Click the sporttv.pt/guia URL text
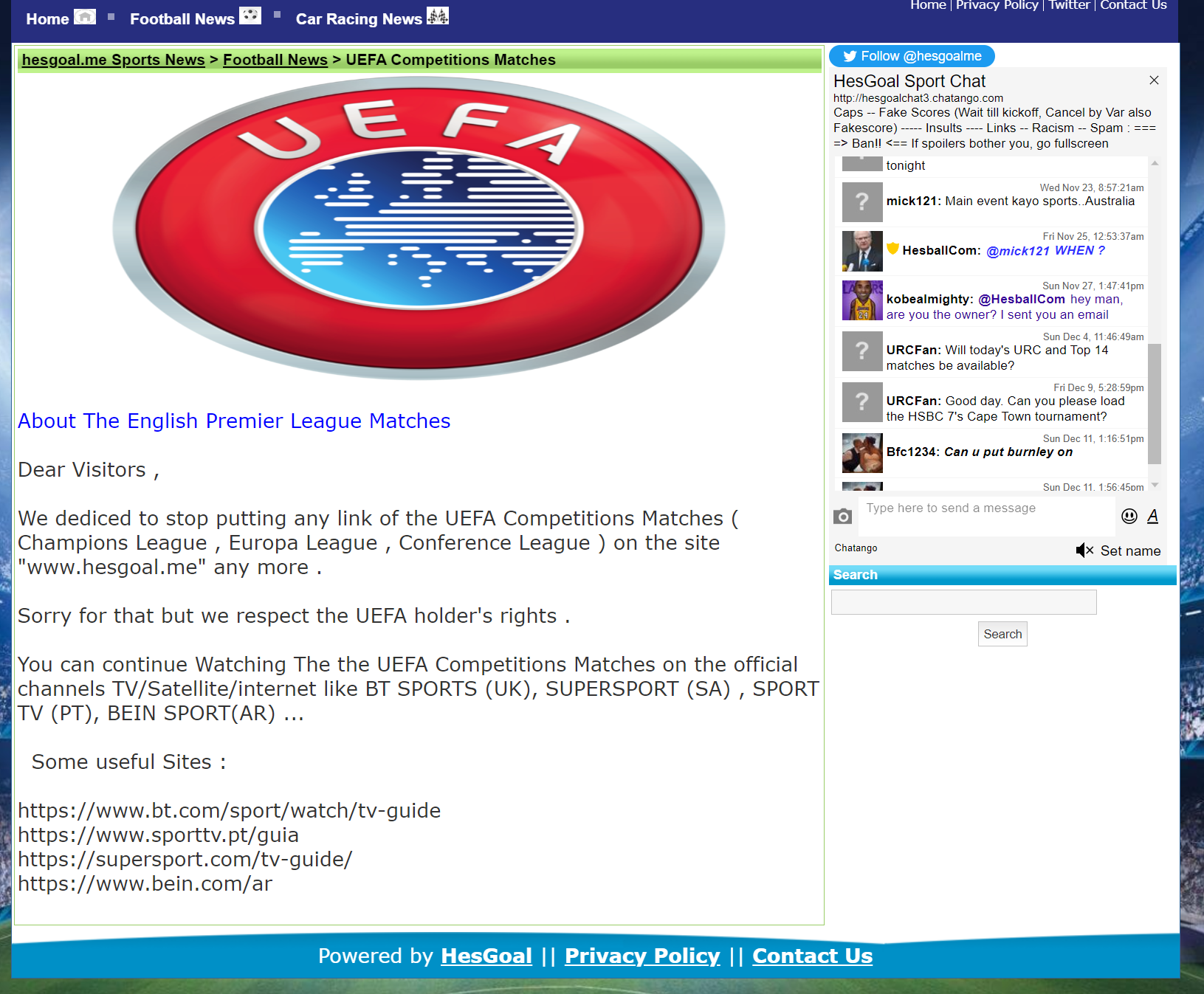This screenshot has height=994, width=1204. tap(158, 835)
